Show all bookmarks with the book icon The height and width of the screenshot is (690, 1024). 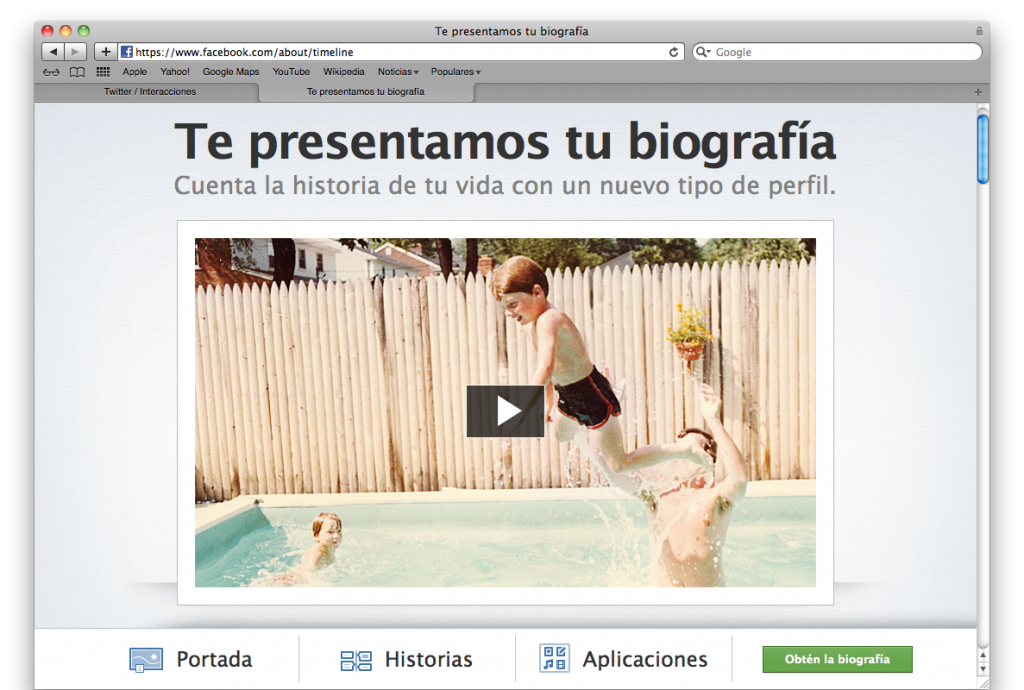77,72
